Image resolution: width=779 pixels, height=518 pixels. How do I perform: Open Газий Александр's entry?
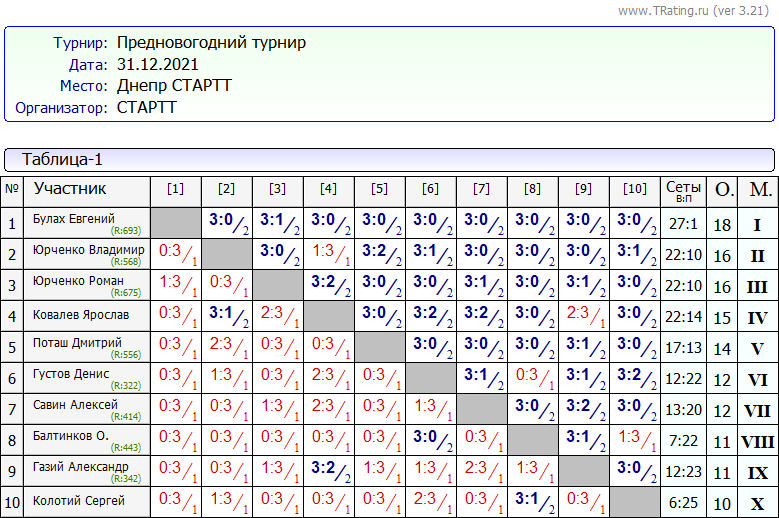80,466
